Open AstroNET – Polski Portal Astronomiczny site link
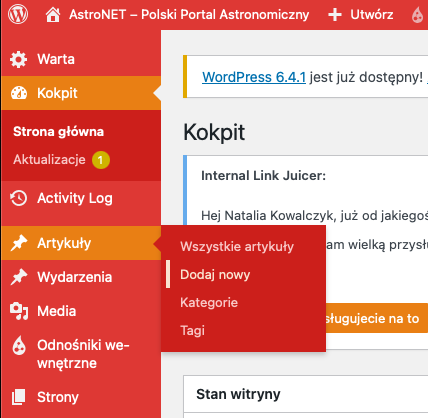Image resolution: width=428 pixels, height=418 pixels. (189, 15)
